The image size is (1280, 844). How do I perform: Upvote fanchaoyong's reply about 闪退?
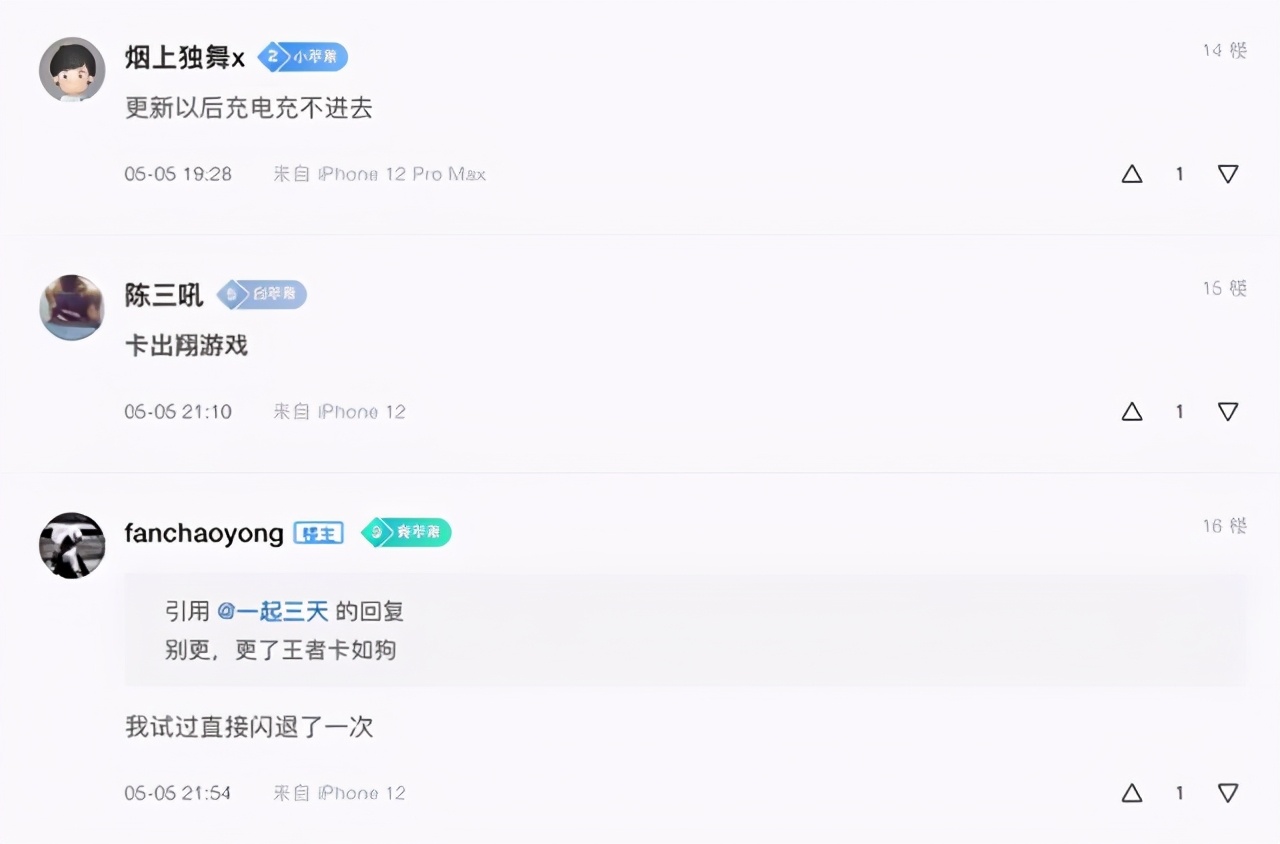tap(1131, 793)
